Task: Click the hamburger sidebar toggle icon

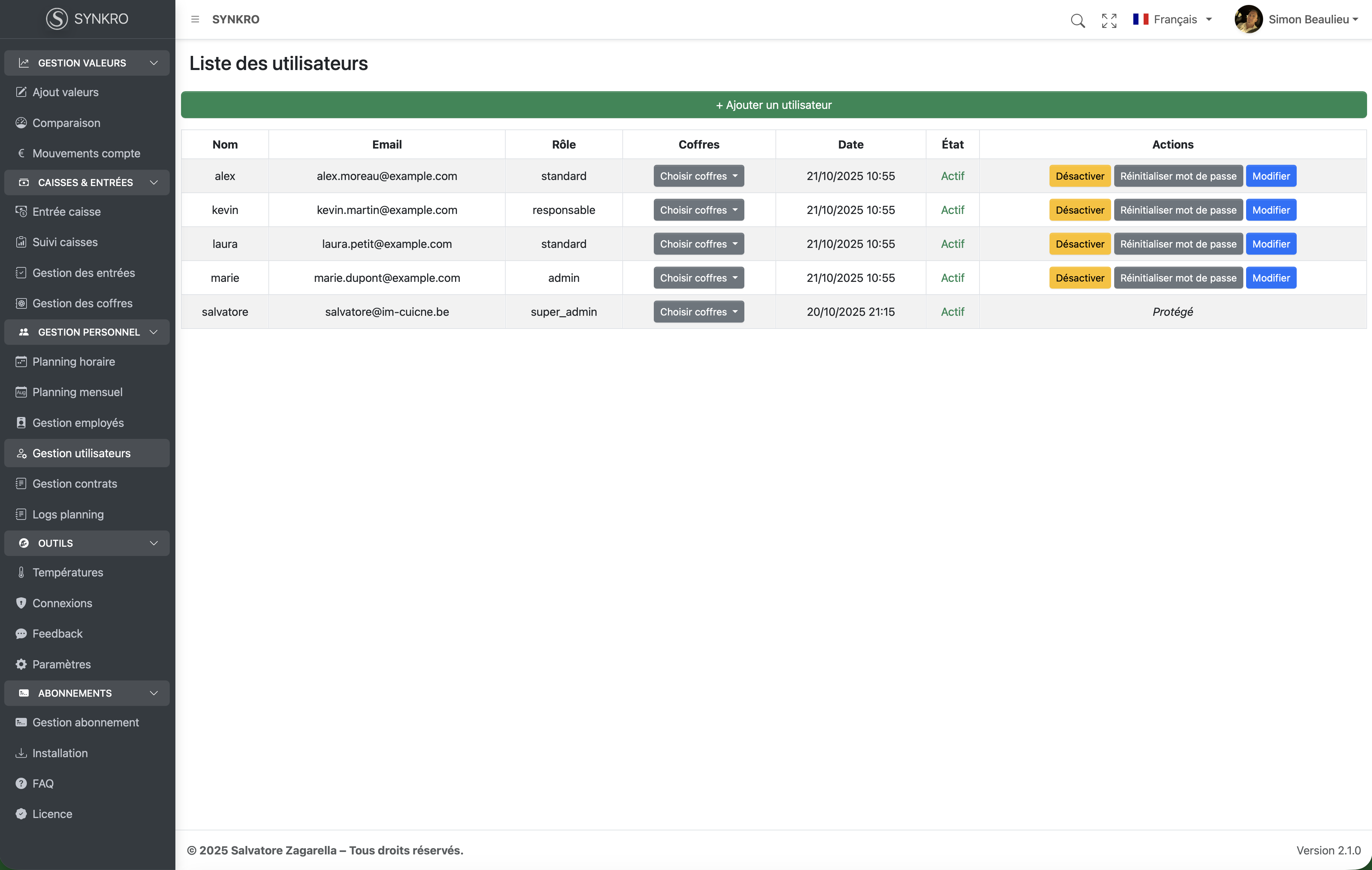Action: [x=195, y=19]
